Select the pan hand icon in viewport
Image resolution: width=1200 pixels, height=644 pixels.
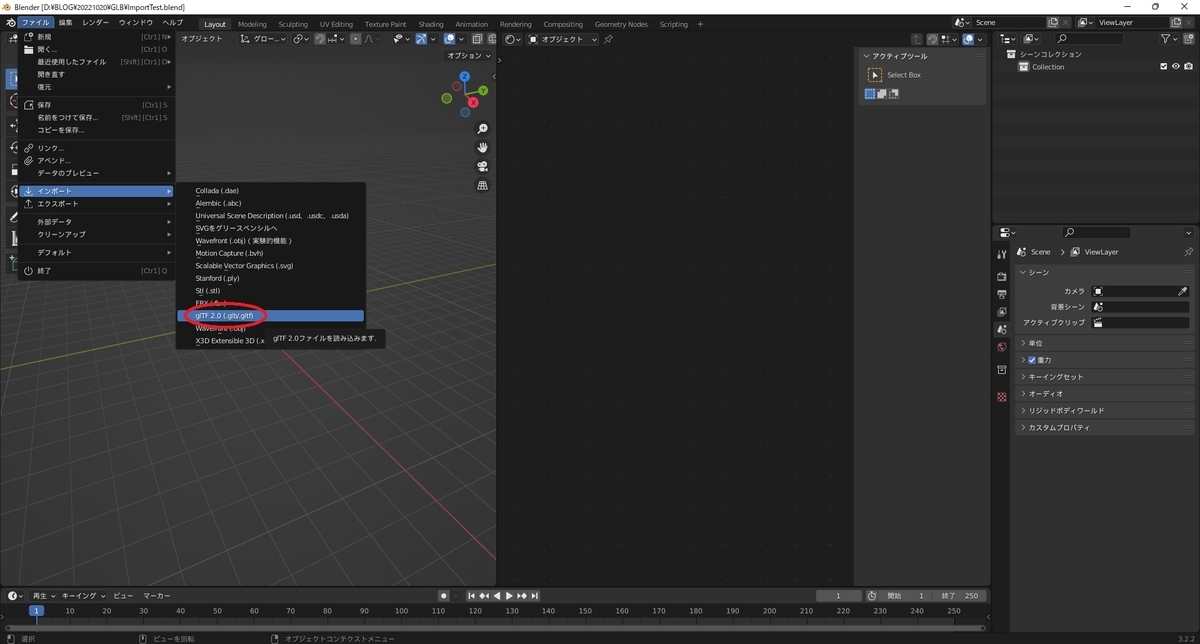[x=482, y=147]
